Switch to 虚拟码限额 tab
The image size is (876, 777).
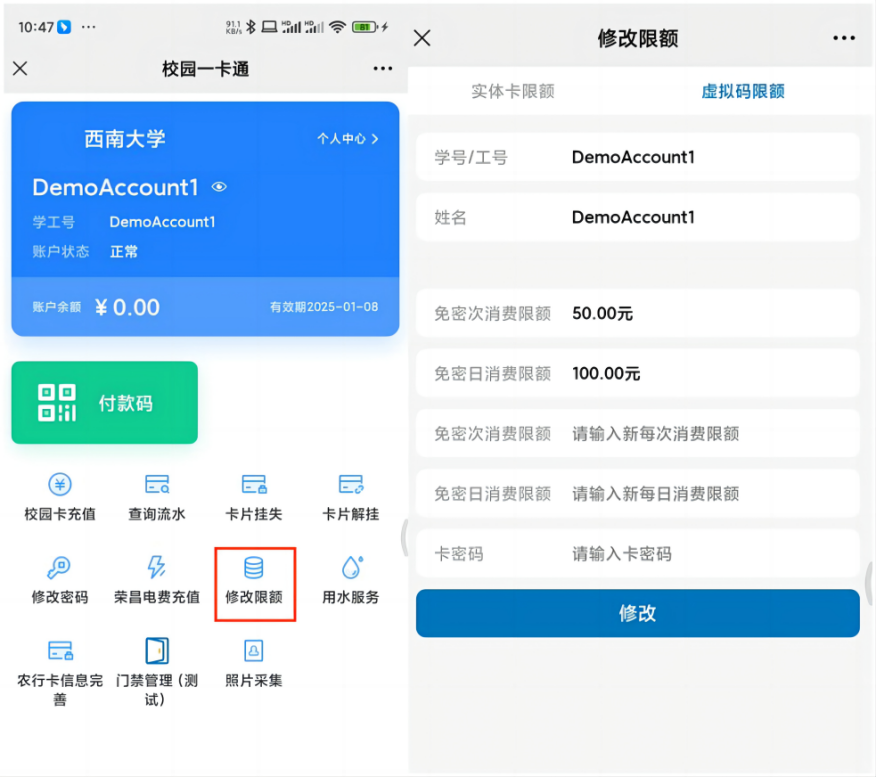point(742,91)
